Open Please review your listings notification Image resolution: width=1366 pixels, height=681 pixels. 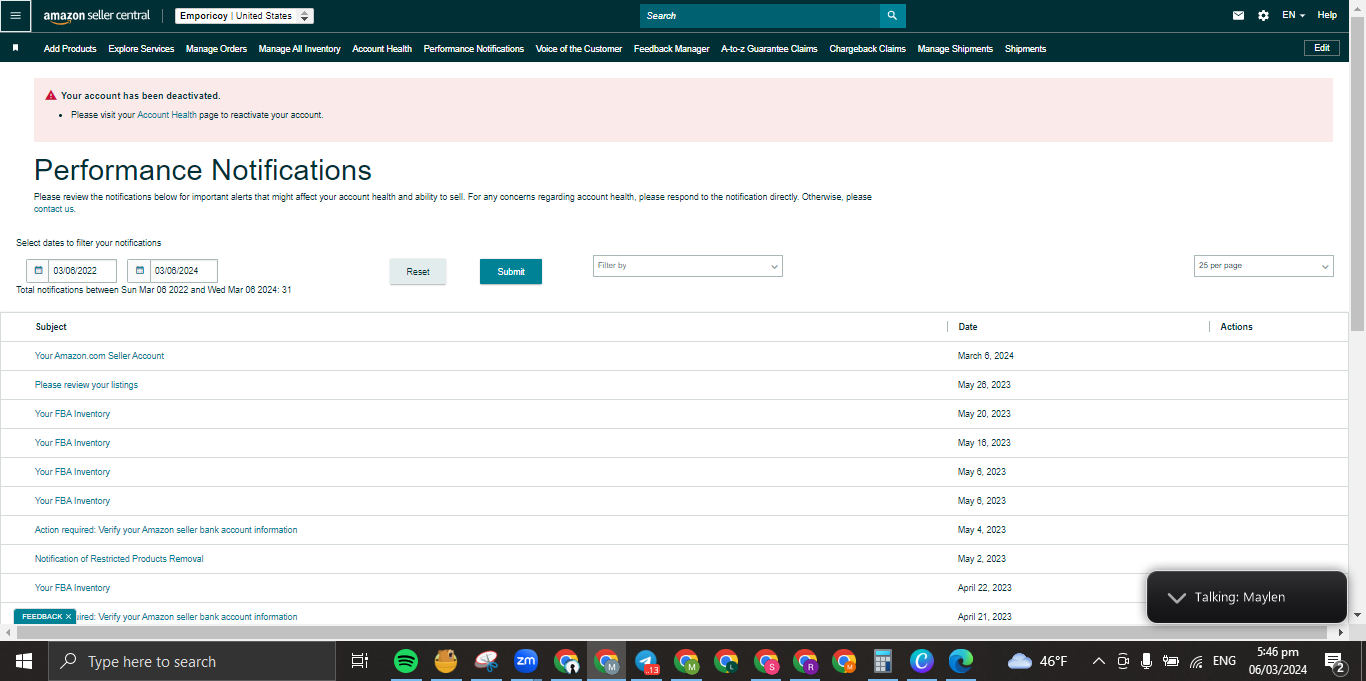click(x=86, y=385)
